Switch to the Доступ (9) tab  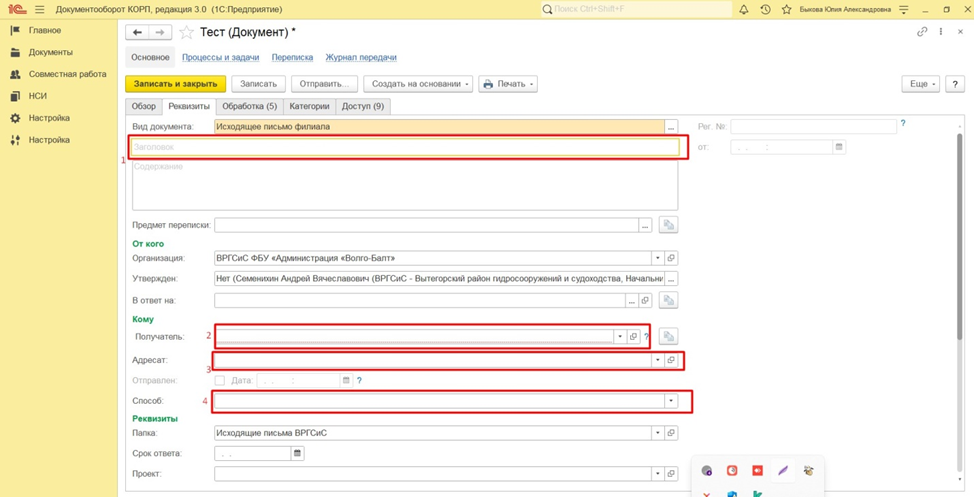coord(363,106)
